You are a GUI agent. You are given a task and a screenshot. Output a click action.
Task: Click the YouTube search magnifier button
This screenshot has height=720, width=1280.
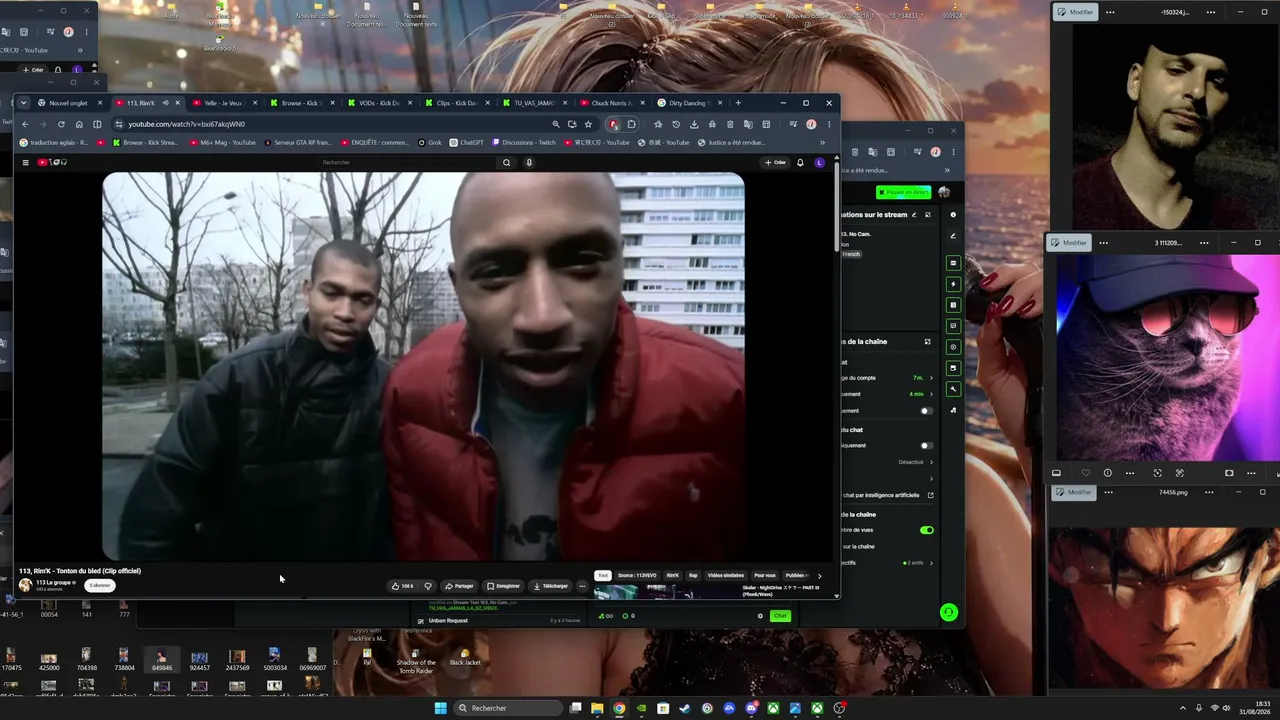[507, 162]
